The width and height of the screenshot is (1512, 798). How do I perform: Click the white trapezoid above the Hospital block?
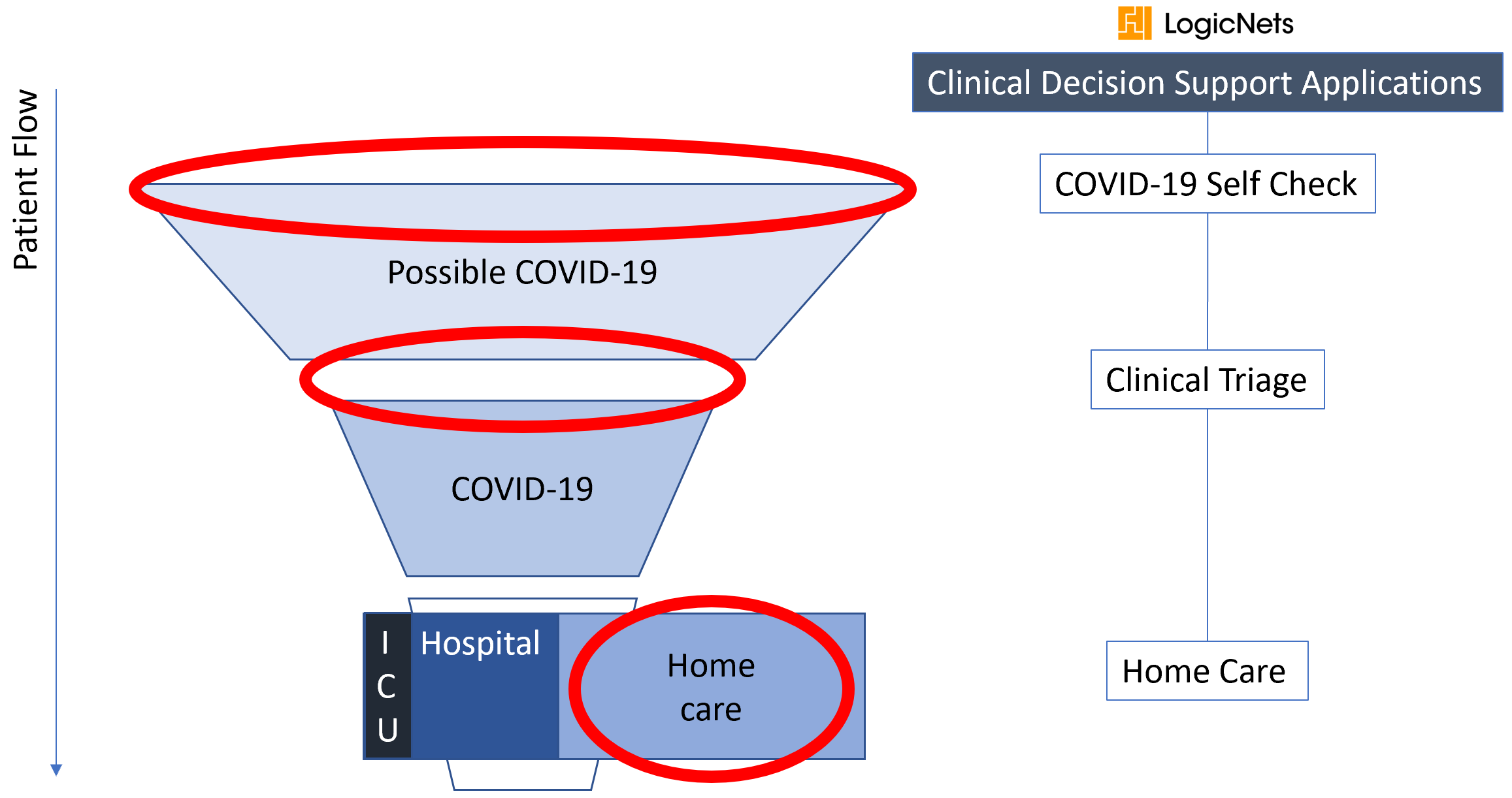tap(523, 605)
